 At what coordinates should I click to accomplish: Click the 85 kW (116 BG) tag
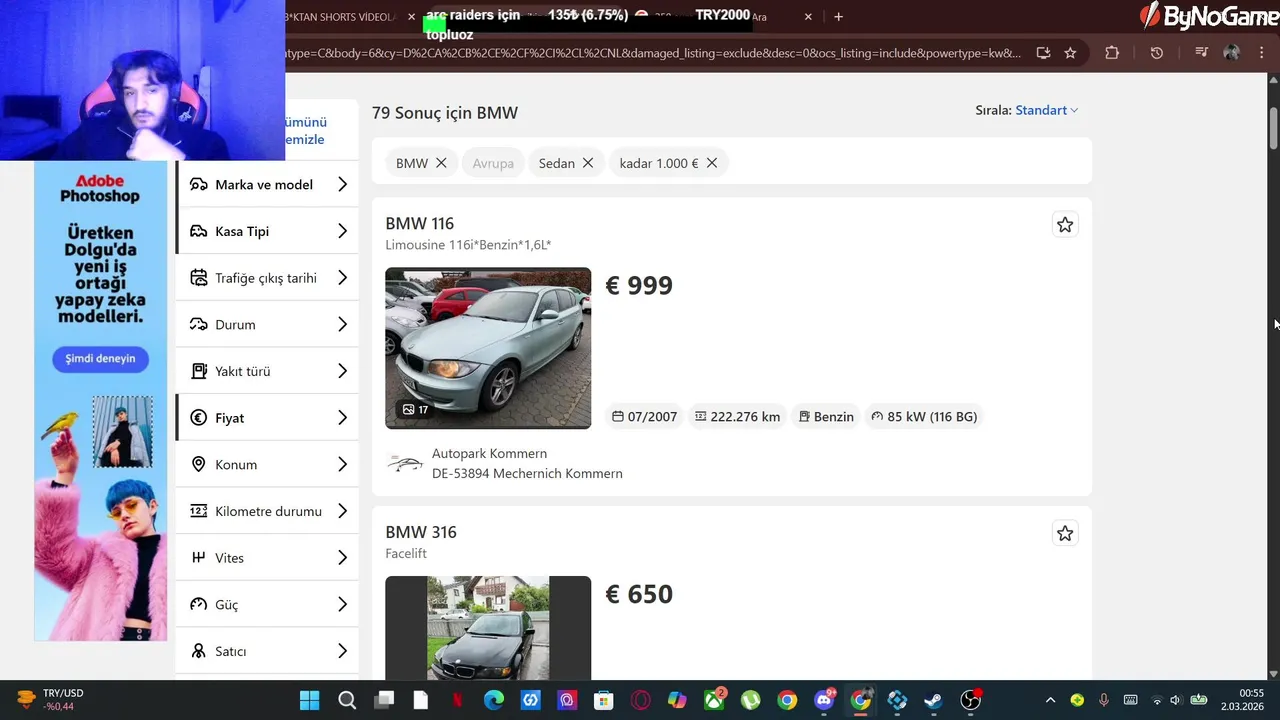point(924,416)
